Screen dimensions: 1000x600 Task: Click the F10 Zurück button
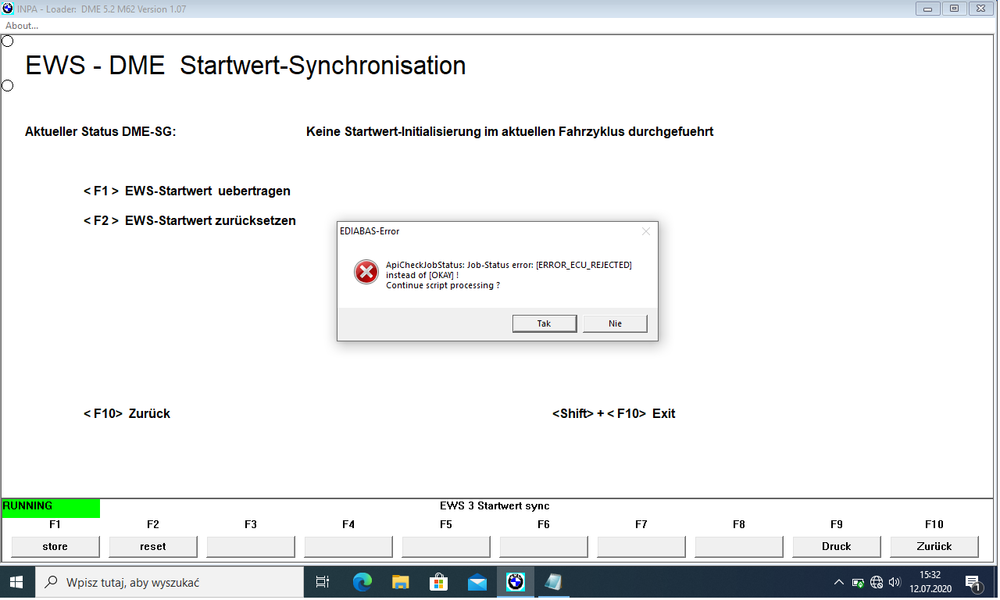(934, 546)
